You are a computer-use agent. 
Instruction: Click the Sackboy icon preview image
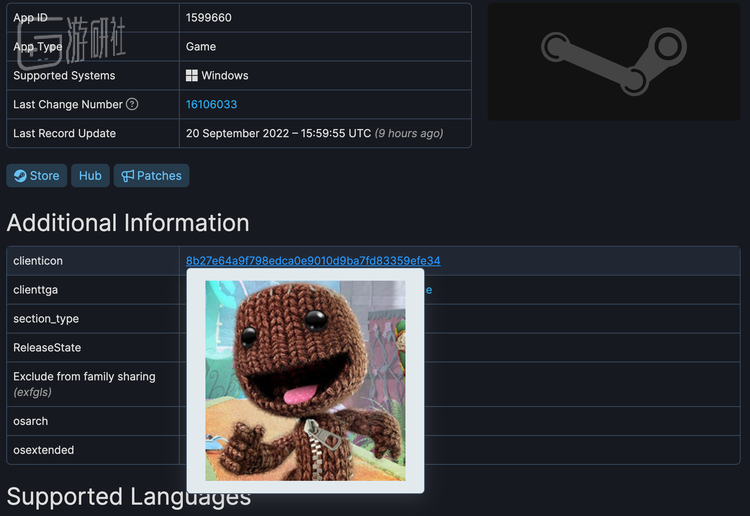pos(305,380)
